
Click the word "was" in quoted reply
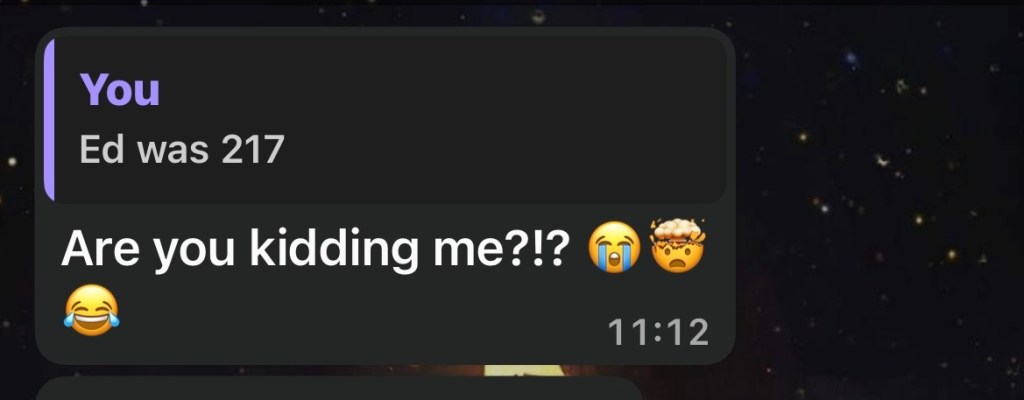point(173,152)
